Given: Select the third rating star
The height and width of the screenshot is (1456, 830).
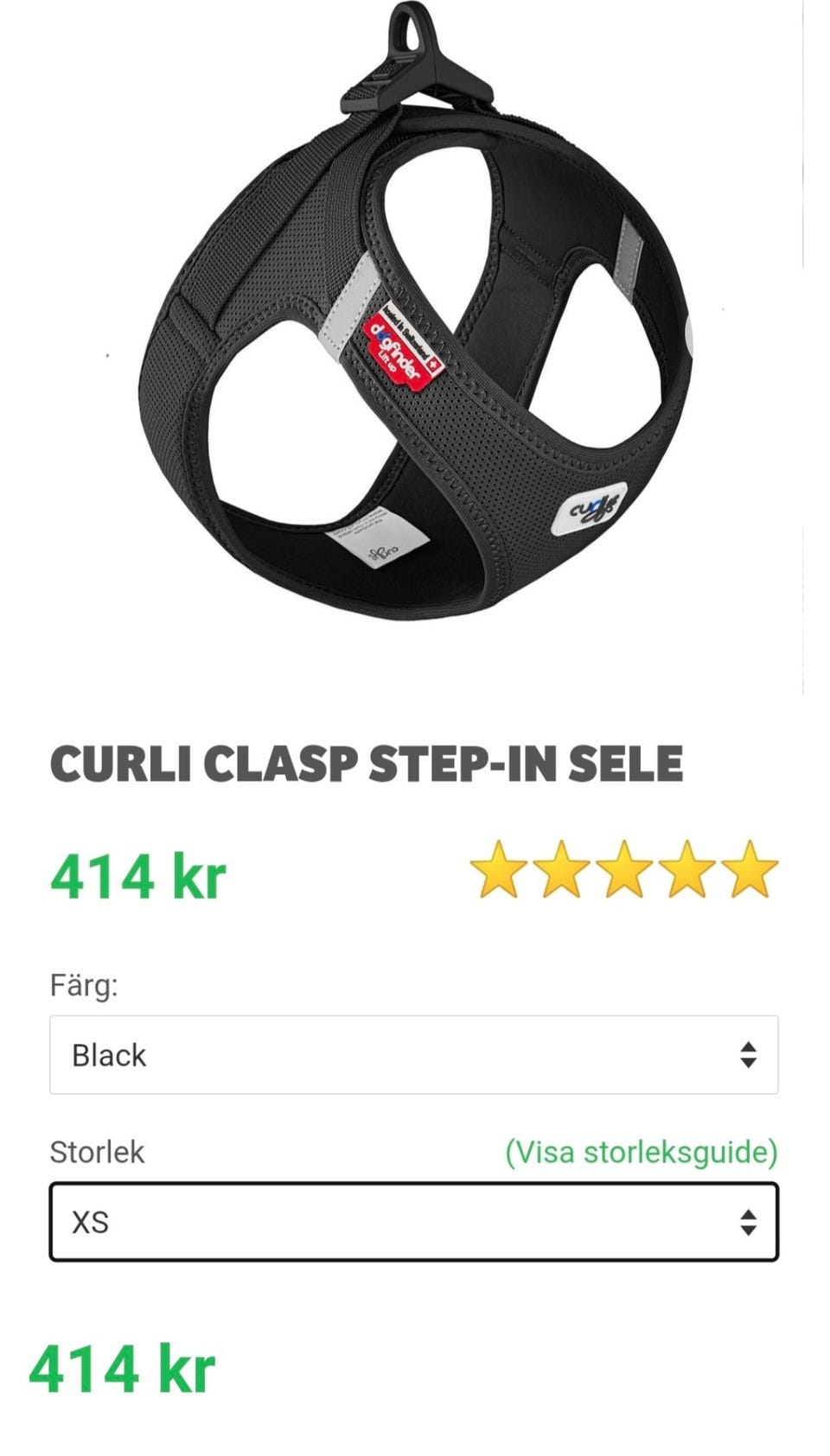Looking at the screenshot, I should point(624,868).
